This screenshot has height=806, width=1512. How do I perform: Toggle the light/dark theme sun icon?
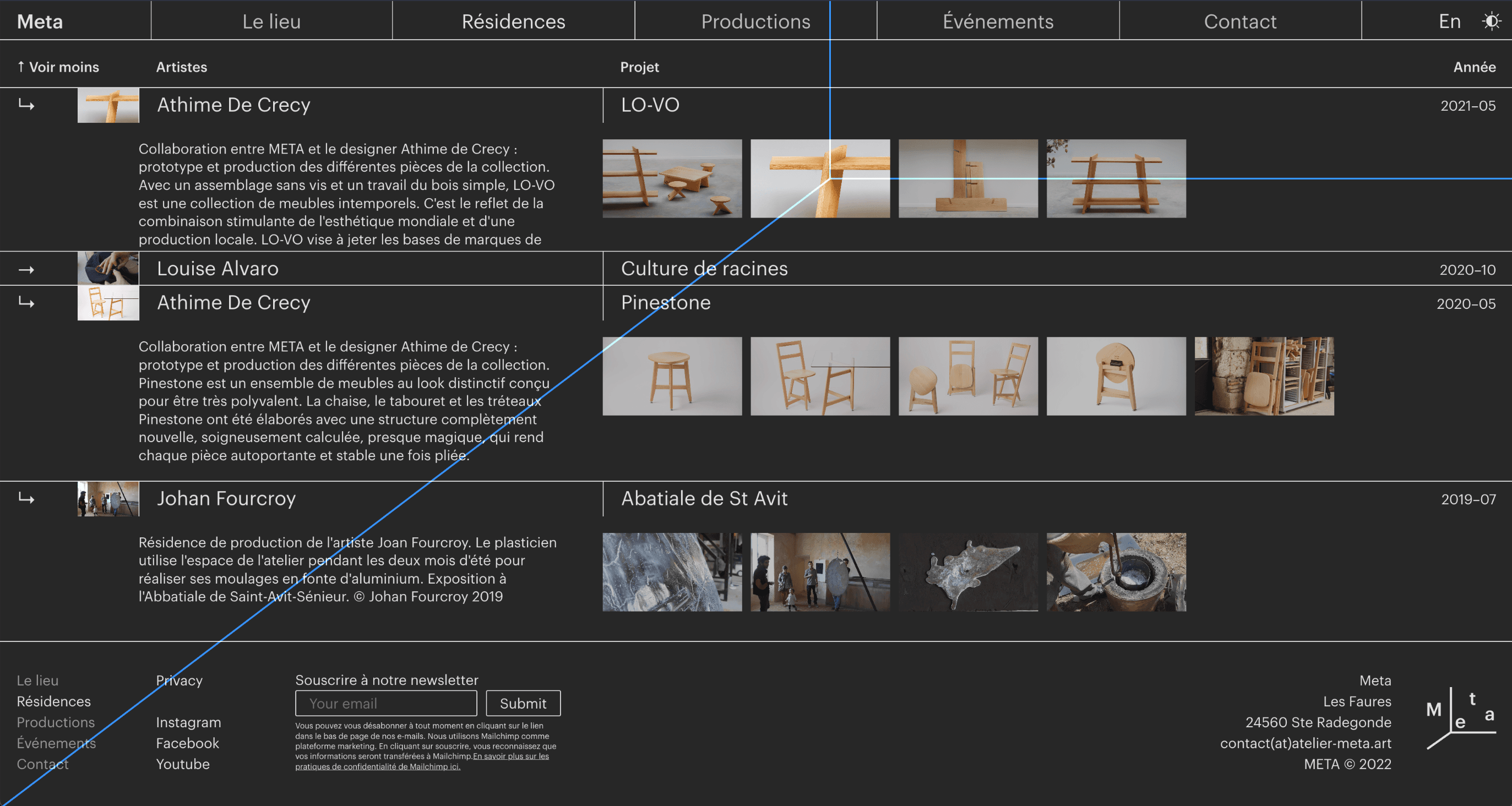(1492, 21)
